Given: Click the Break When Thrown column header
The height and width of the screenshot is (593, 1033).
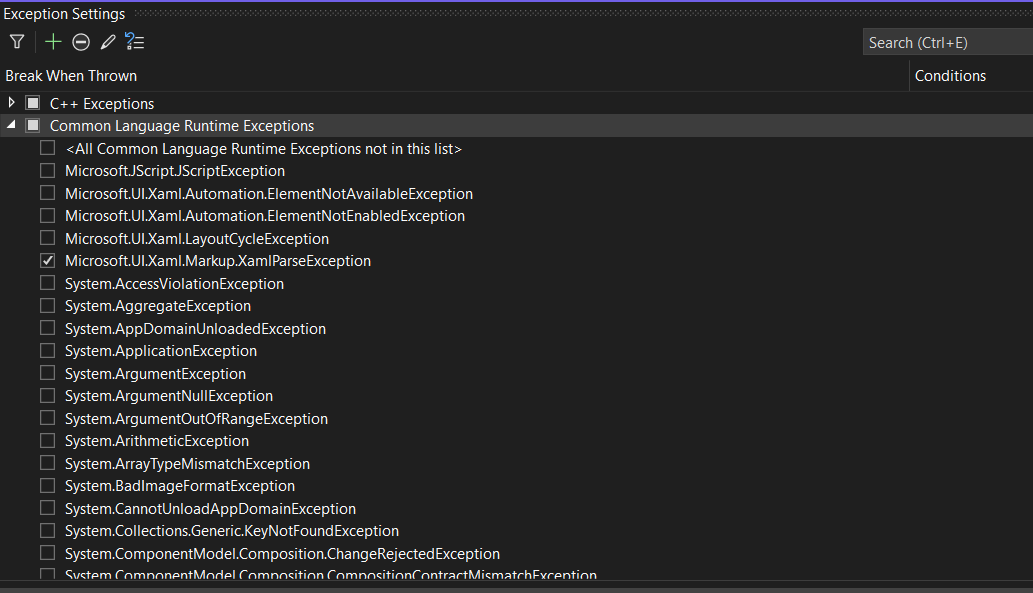Looking at the screenshot, I should point(71,76).
